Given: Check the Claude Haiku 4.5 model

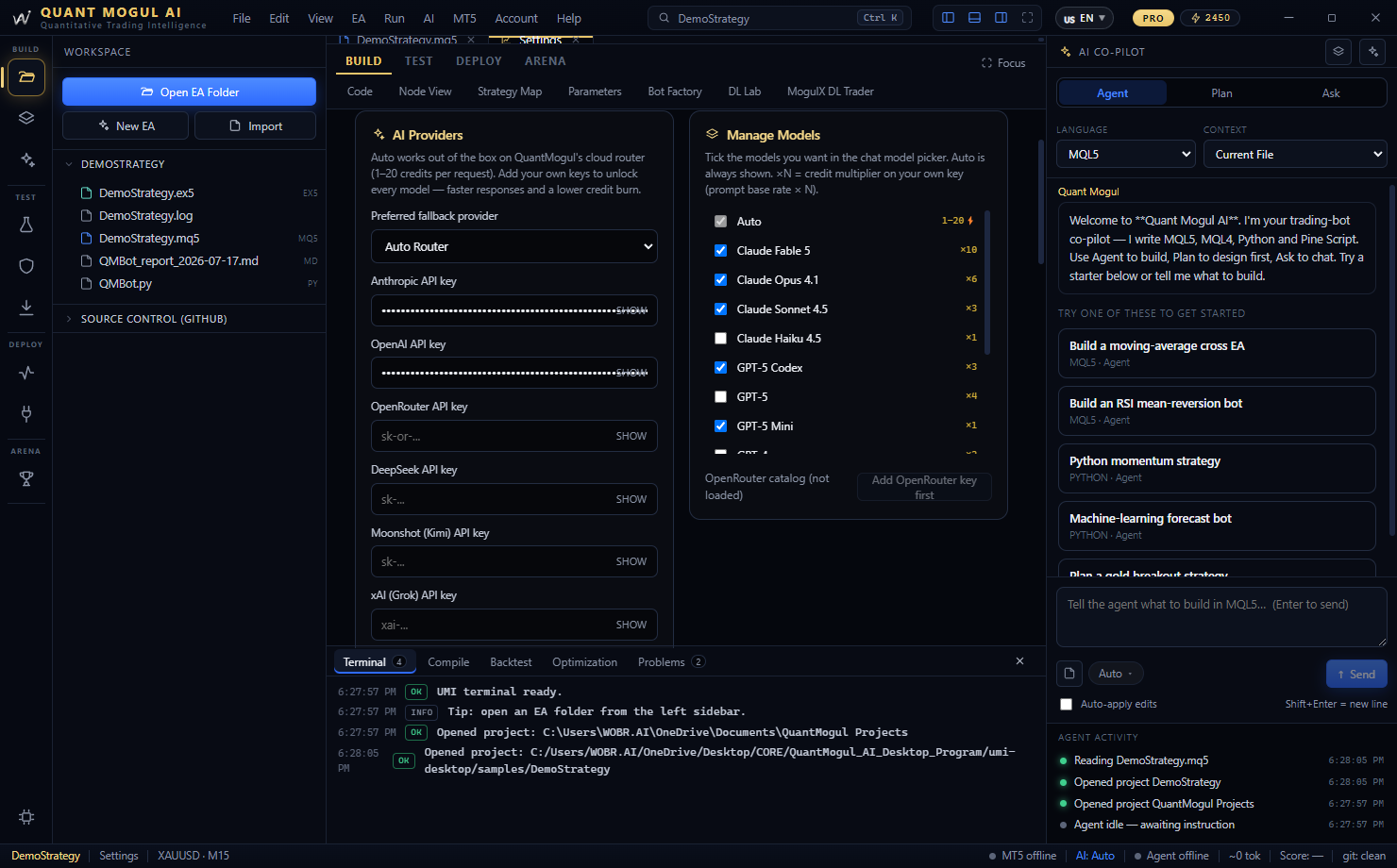Looking at the screenshot, I should click(x=720, y=339).
